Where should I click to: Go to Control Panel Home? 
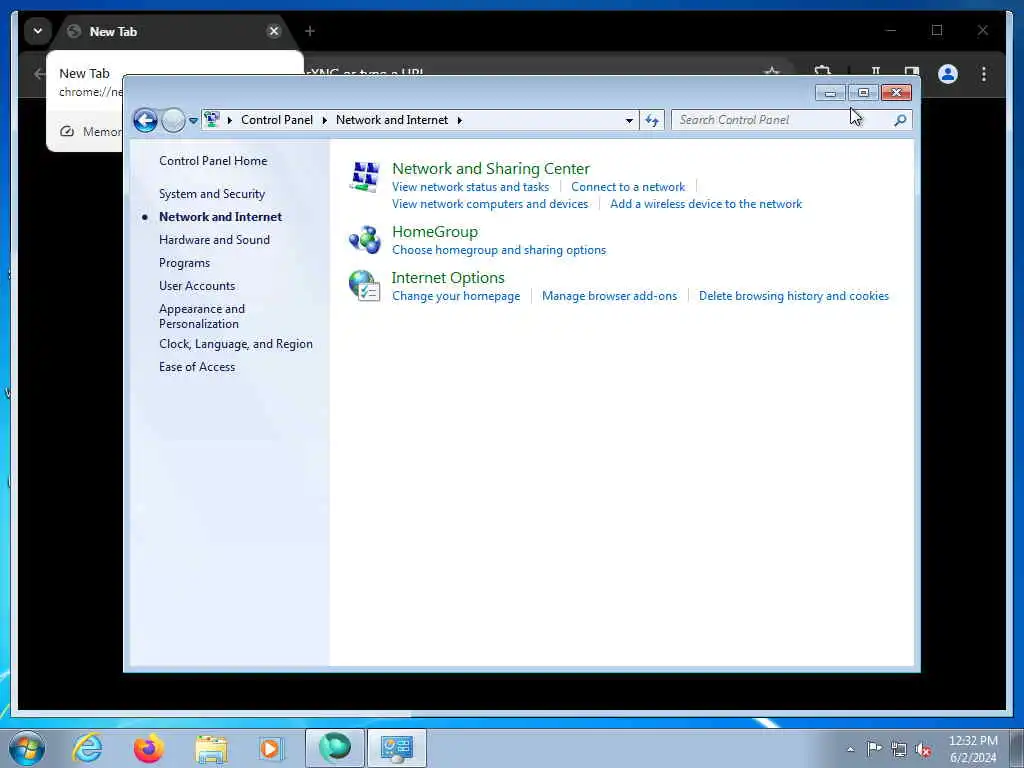[x=213, y=161]
